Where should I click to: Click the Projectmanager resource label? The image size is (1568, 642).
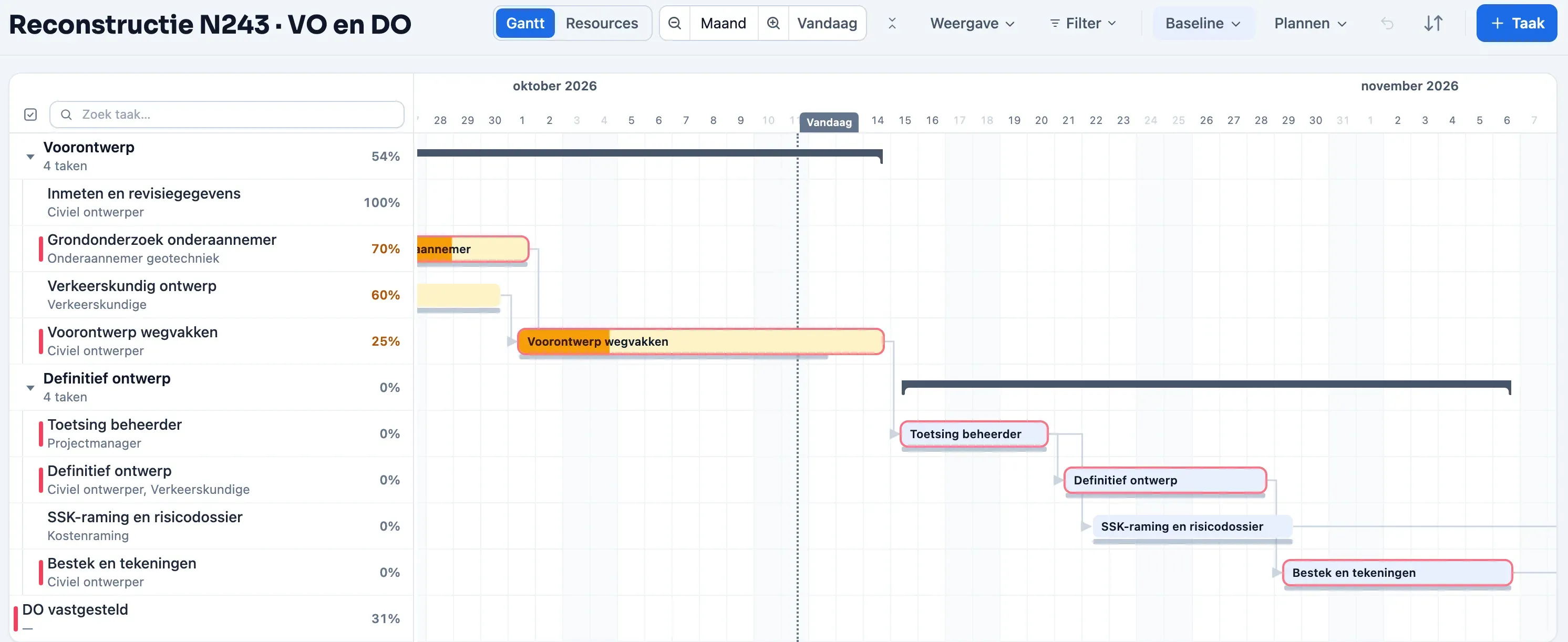[95, 443]
